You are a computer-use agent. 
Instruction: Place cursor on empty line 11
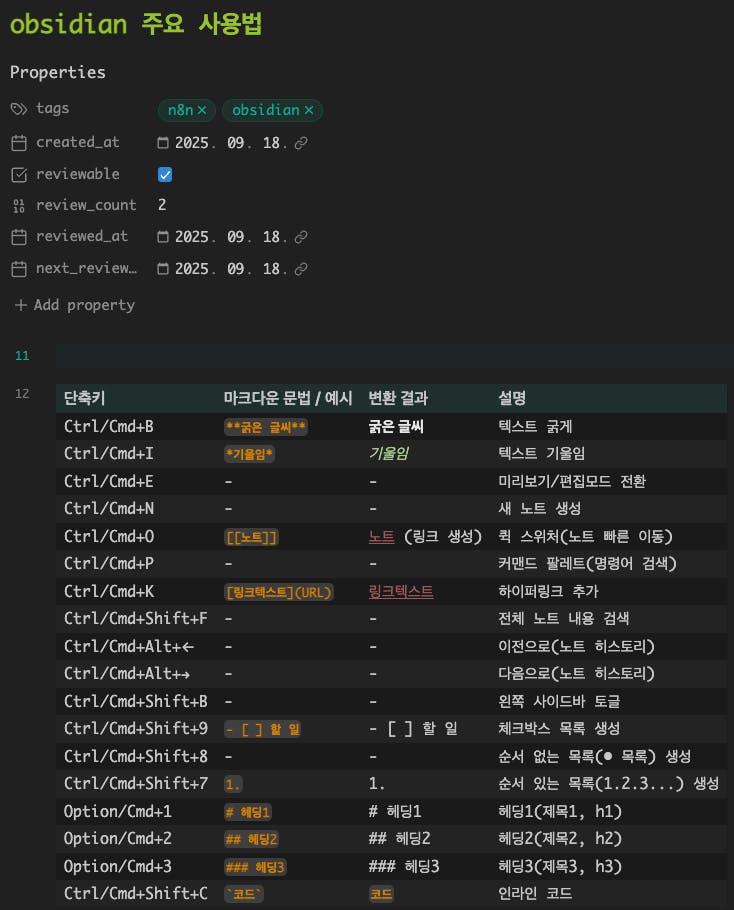(395, 356)
